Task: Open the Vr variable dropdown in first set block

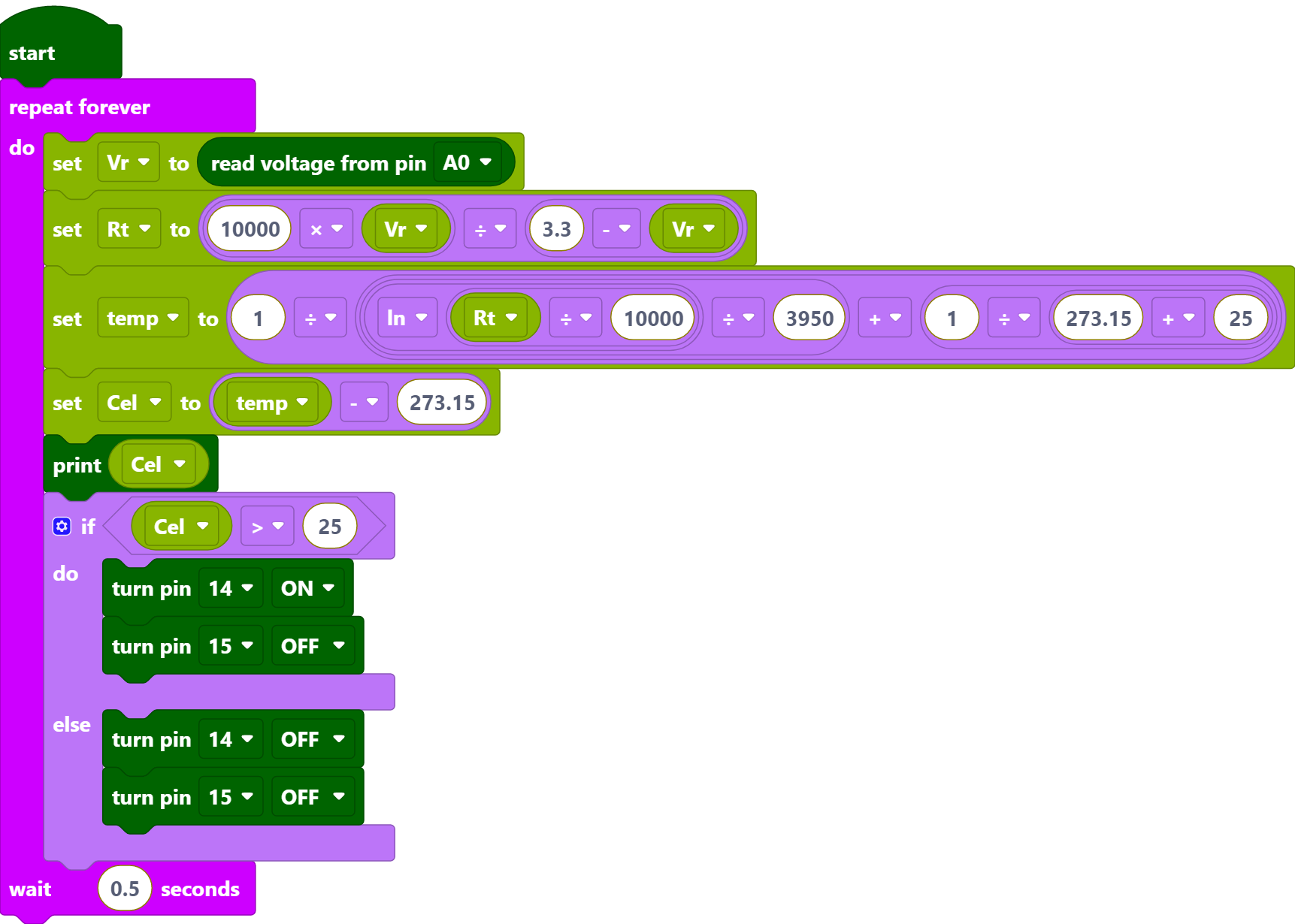Action: 129,162
